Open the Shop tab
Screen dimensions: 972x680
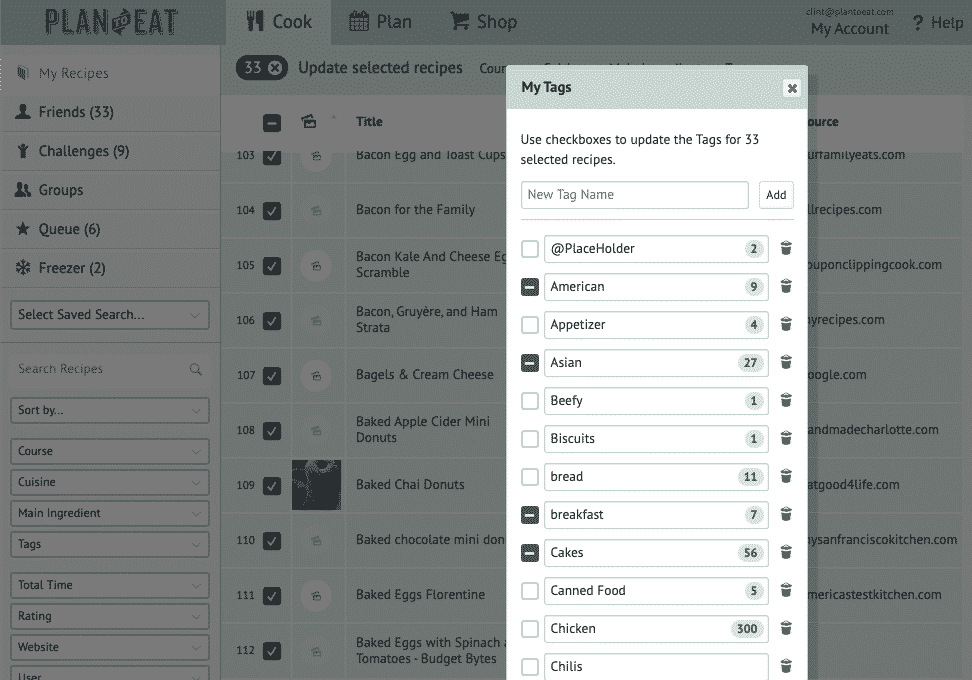[483, 22]
